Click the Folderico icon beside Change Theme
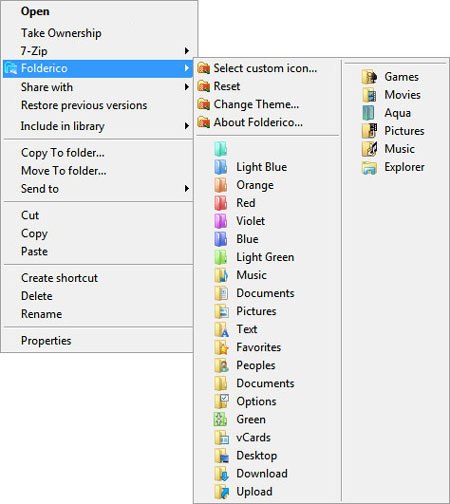 point(203,104)
